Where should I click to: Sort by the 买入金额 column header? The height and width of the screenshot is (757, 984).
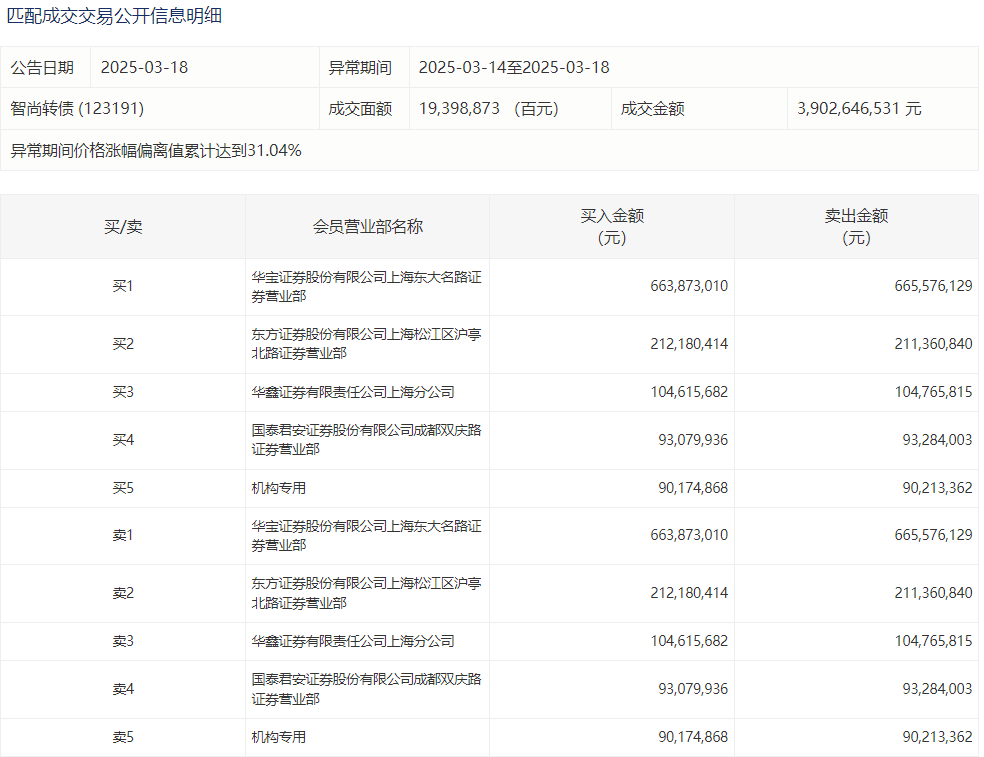point(612,227)
